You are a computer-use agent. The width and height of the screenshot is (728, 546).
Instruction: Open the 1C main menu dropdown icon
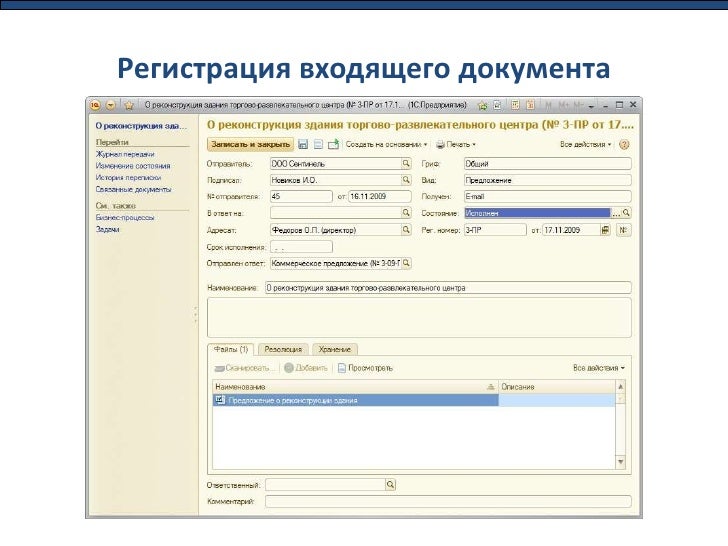pos(110,105)
